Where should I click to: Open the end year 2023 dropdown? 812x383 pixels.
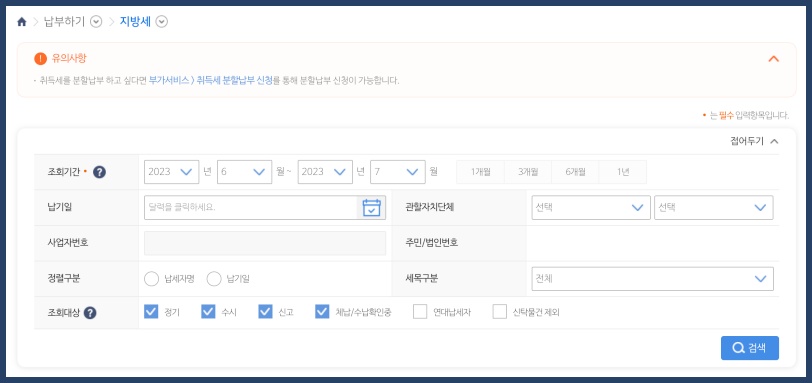point(325,172)
